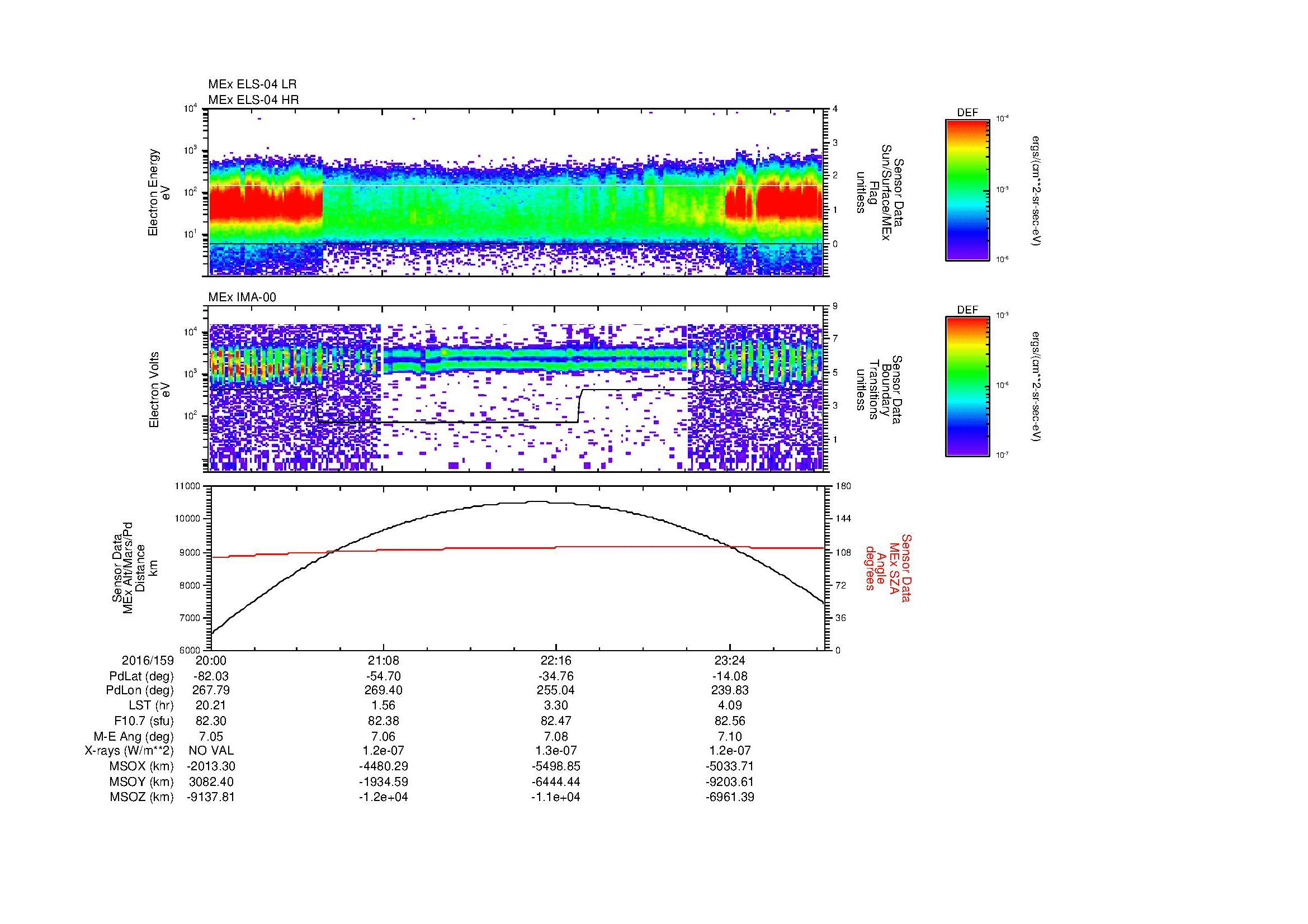Click the PdLon value 269.40

(384, 690)
